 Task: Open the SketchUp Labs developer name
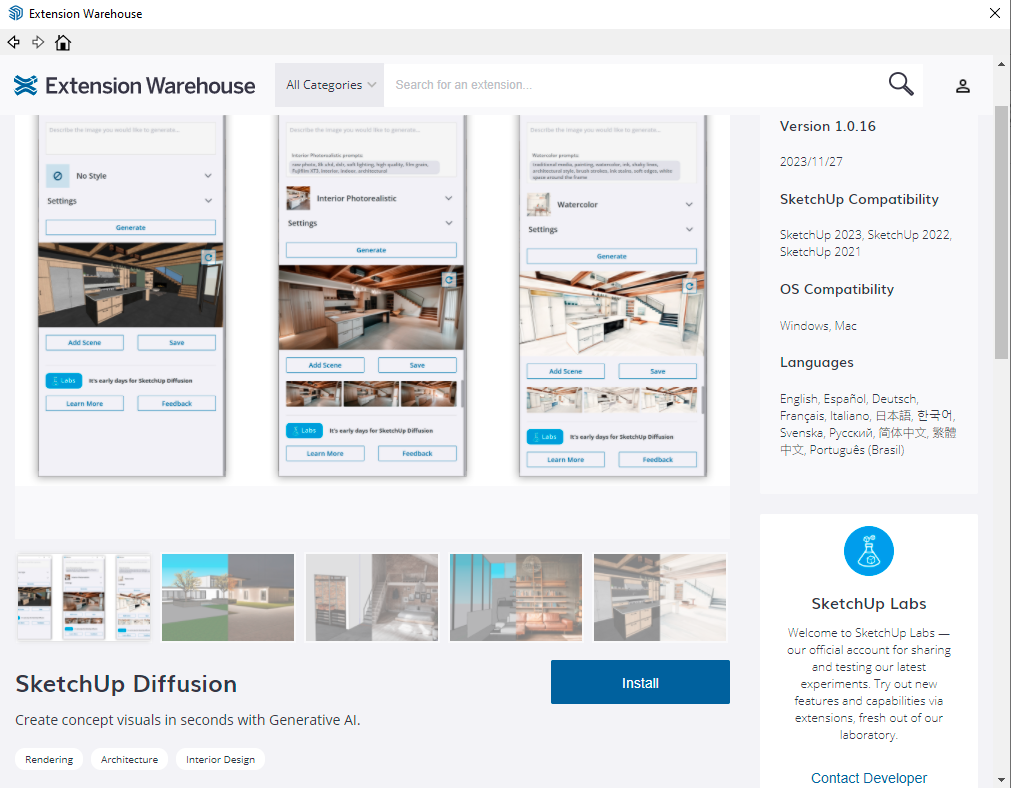point(869,604)
